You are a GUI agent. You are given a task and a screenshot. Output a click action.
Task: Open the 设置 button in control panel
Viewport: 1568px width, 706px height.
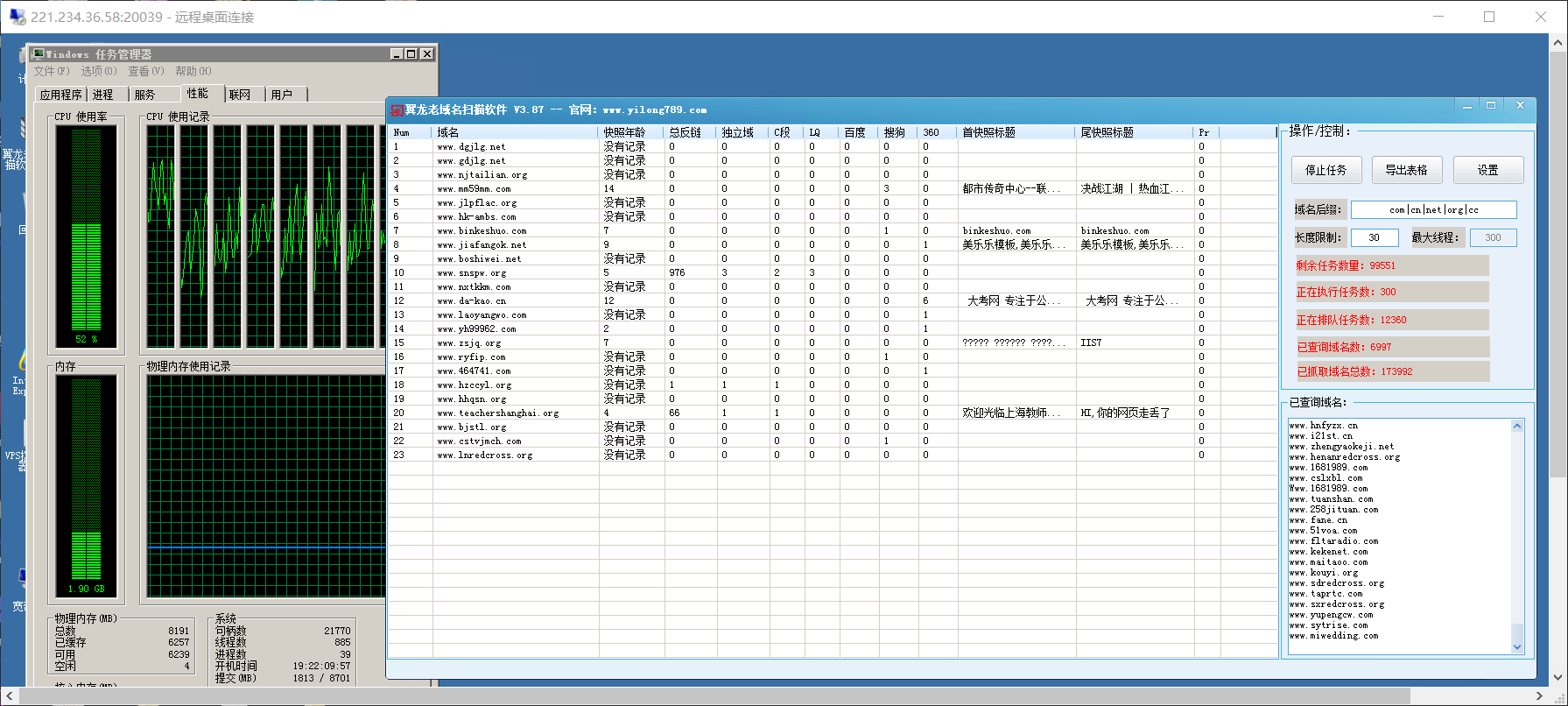pos(1488,170)
